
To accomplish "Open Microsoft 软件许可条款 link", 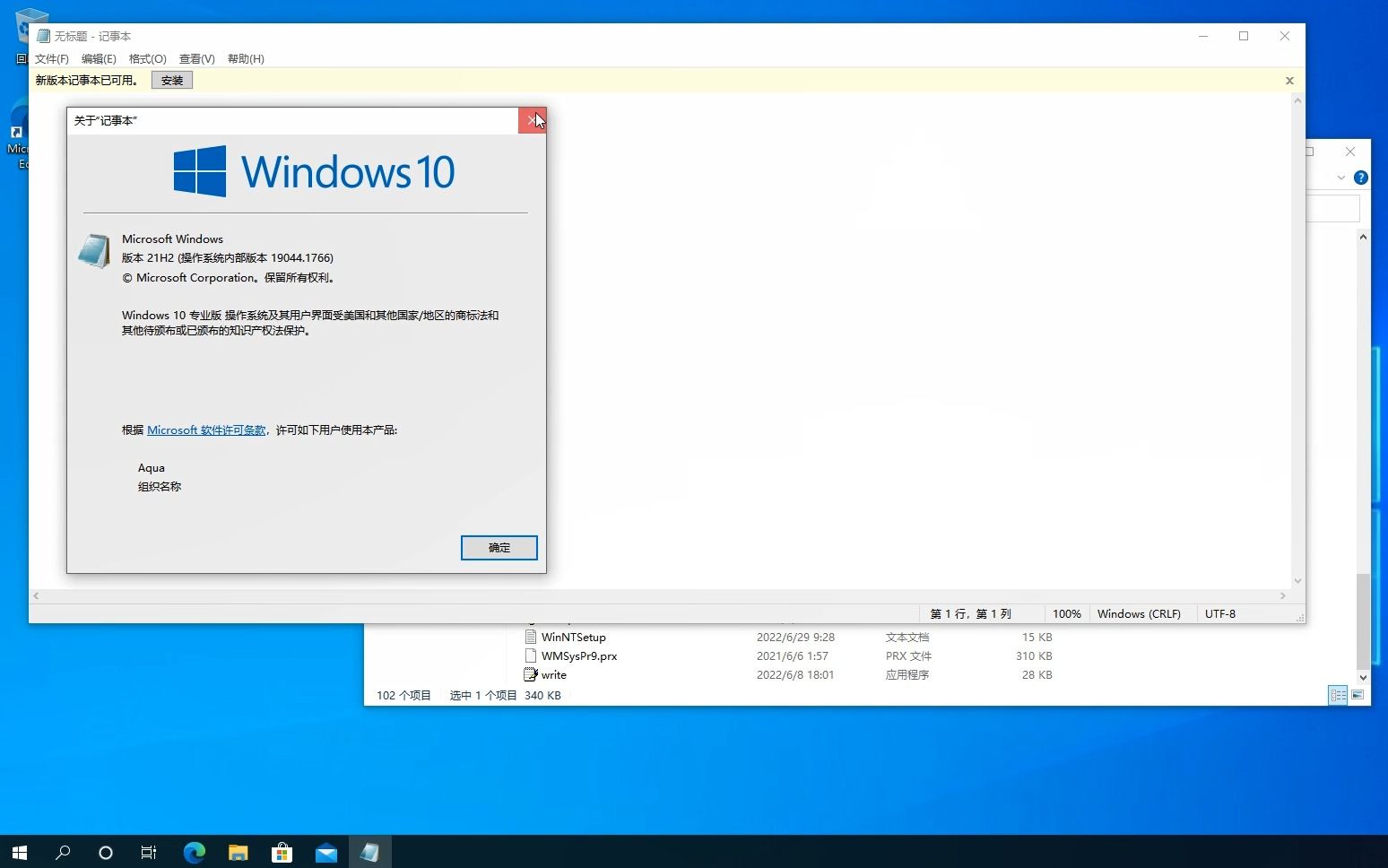I will [206, 430].
